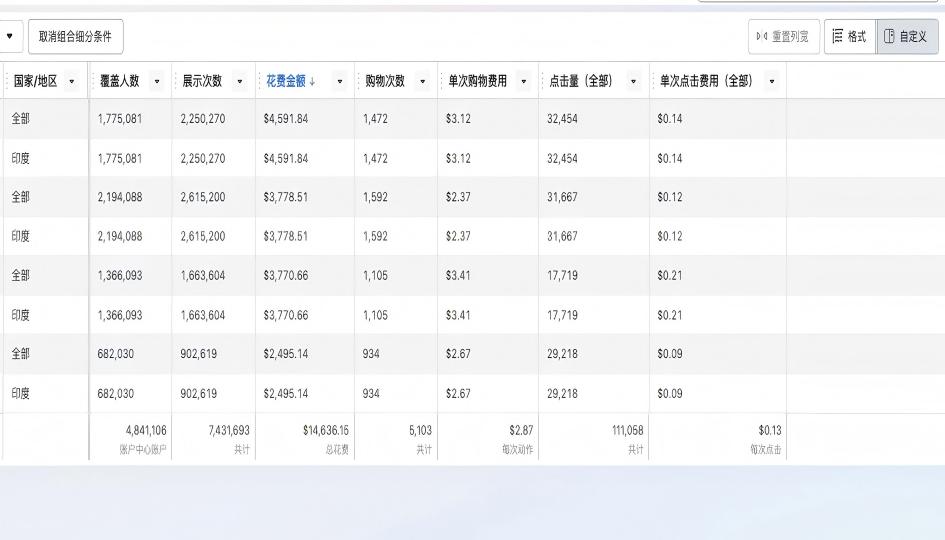The image size is (945, 540).
Task: Click the descending sort arrow on 花费金额
Action: point(312,81)
